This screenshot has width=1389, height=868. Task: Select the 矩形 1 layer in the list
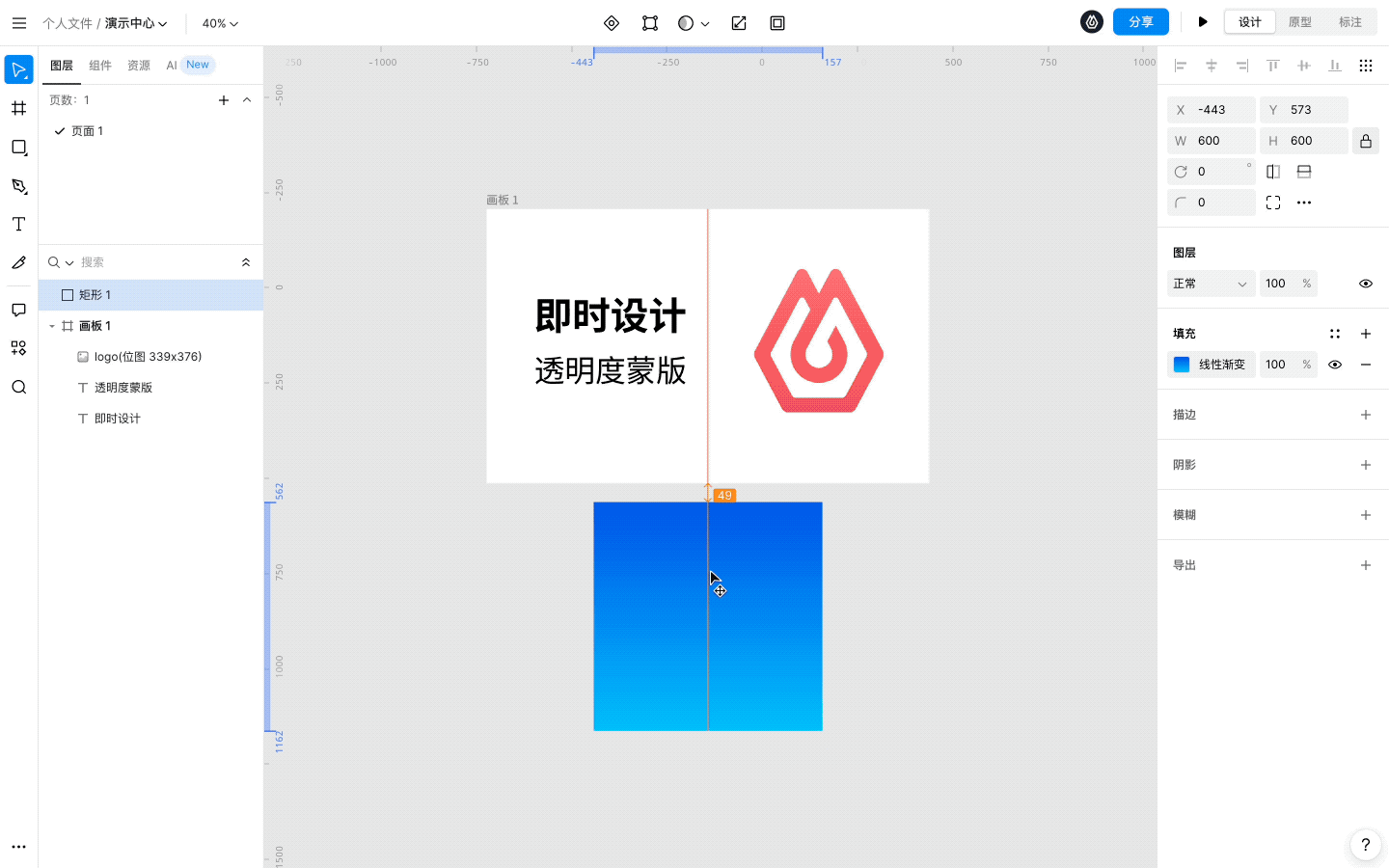(x=96, y=294)
